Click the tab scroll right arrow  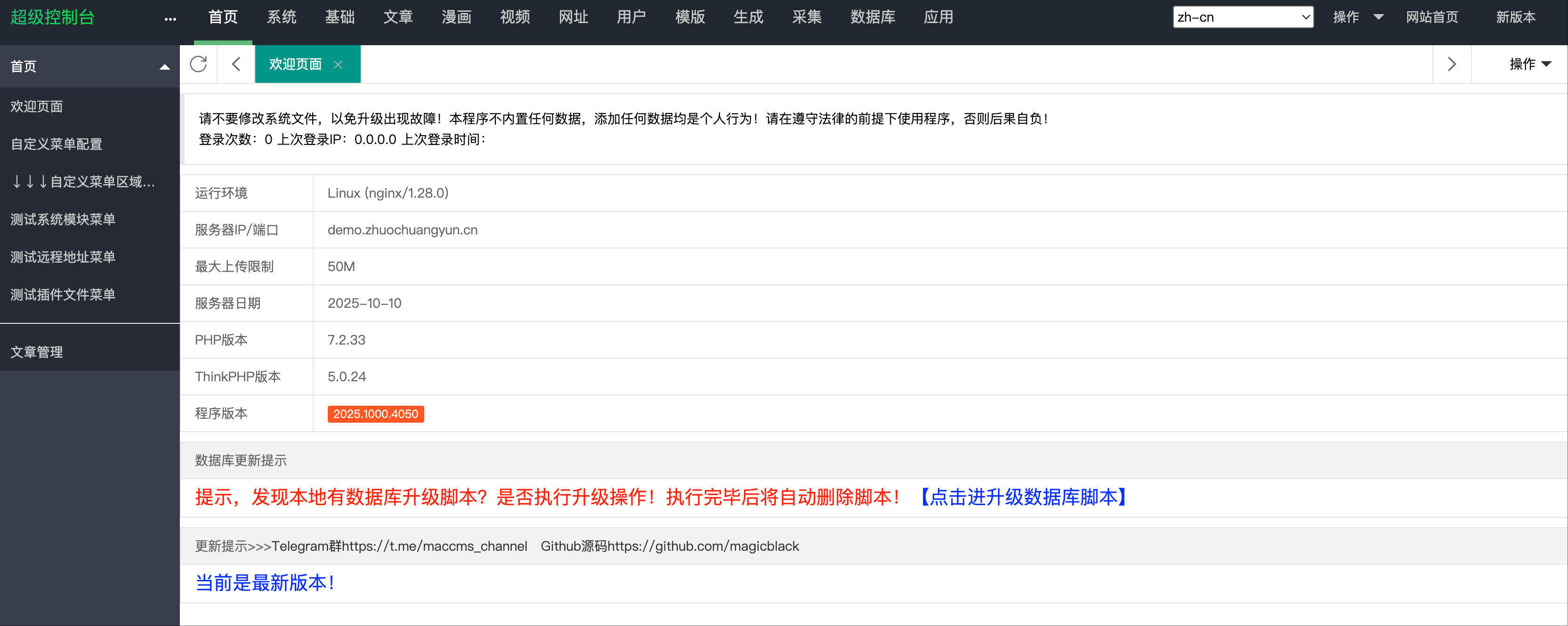[x=1452, y=64]
